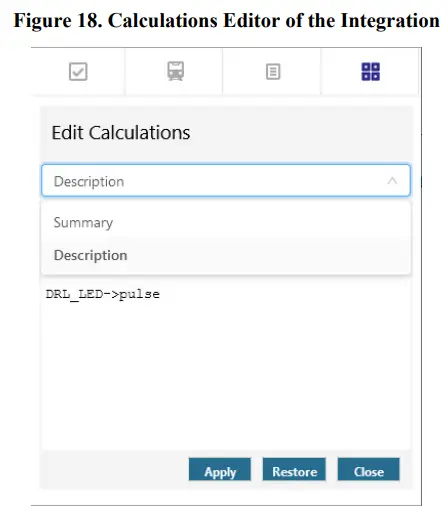
Task: Click the word Description in the field
Action: (x=89, y=182)
